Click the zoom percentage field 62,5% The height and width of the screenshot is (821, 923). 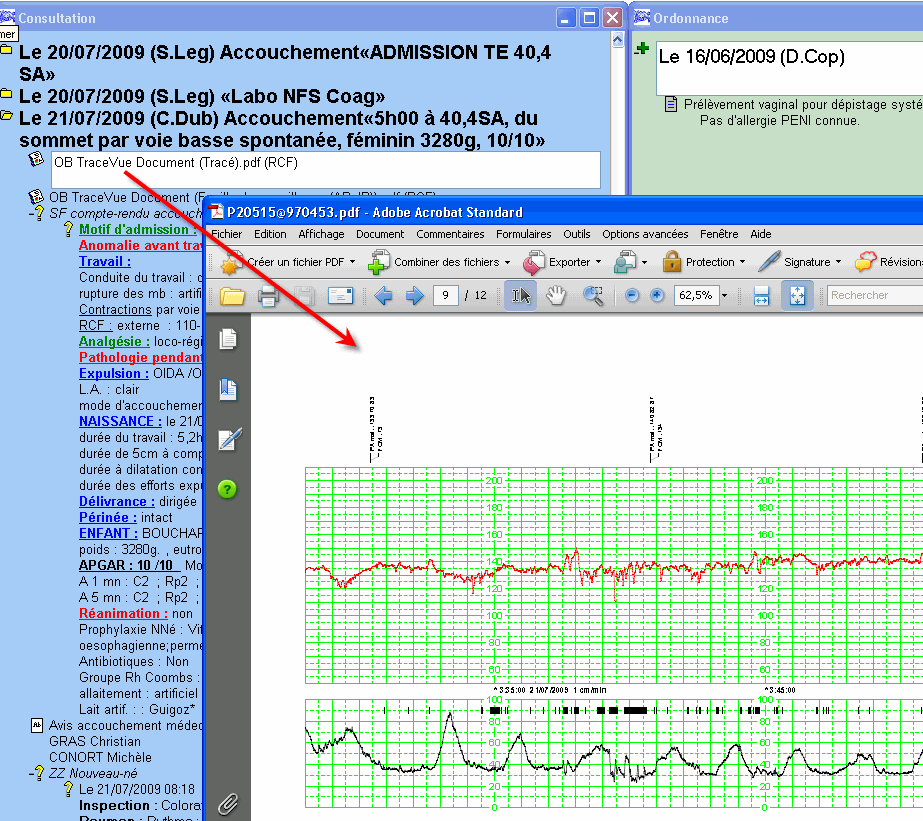tap(696, 295)
